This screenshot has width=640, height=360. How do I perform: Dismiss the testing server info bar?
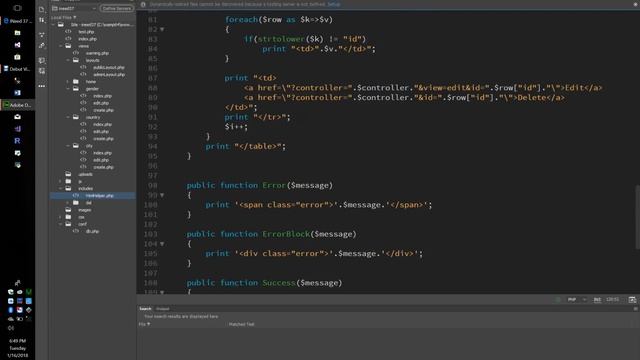636,4
